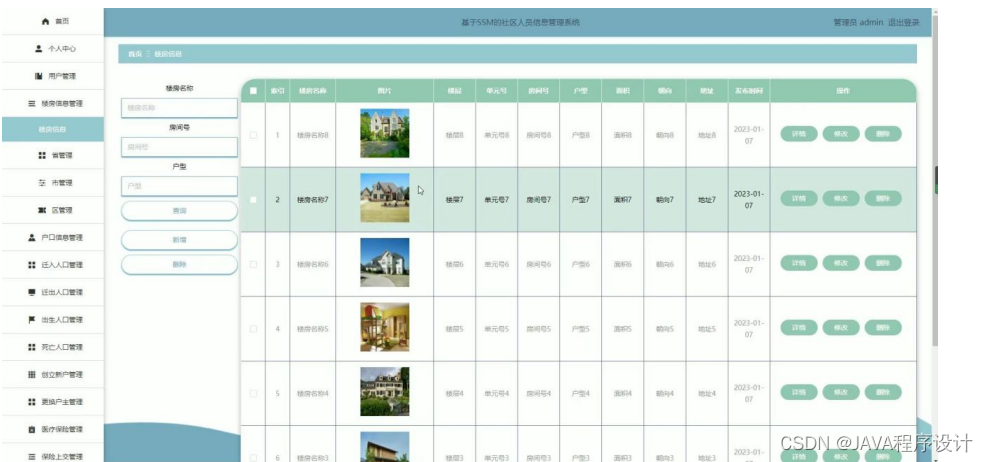
Task: Click the chart icon beside 用户管理
Action: tap(38, 76)
